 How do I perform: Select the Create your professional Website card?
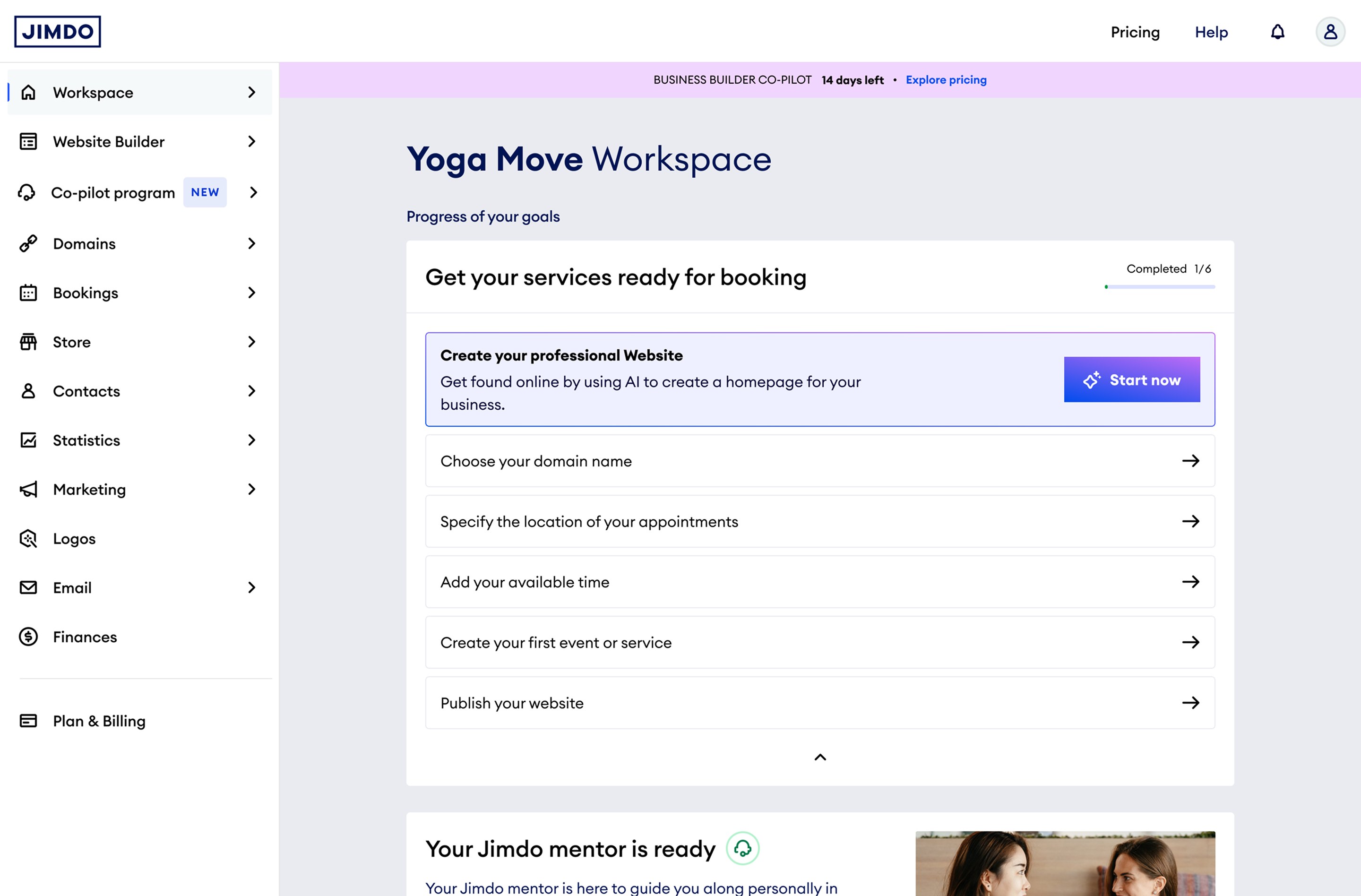tap(820, 379)
